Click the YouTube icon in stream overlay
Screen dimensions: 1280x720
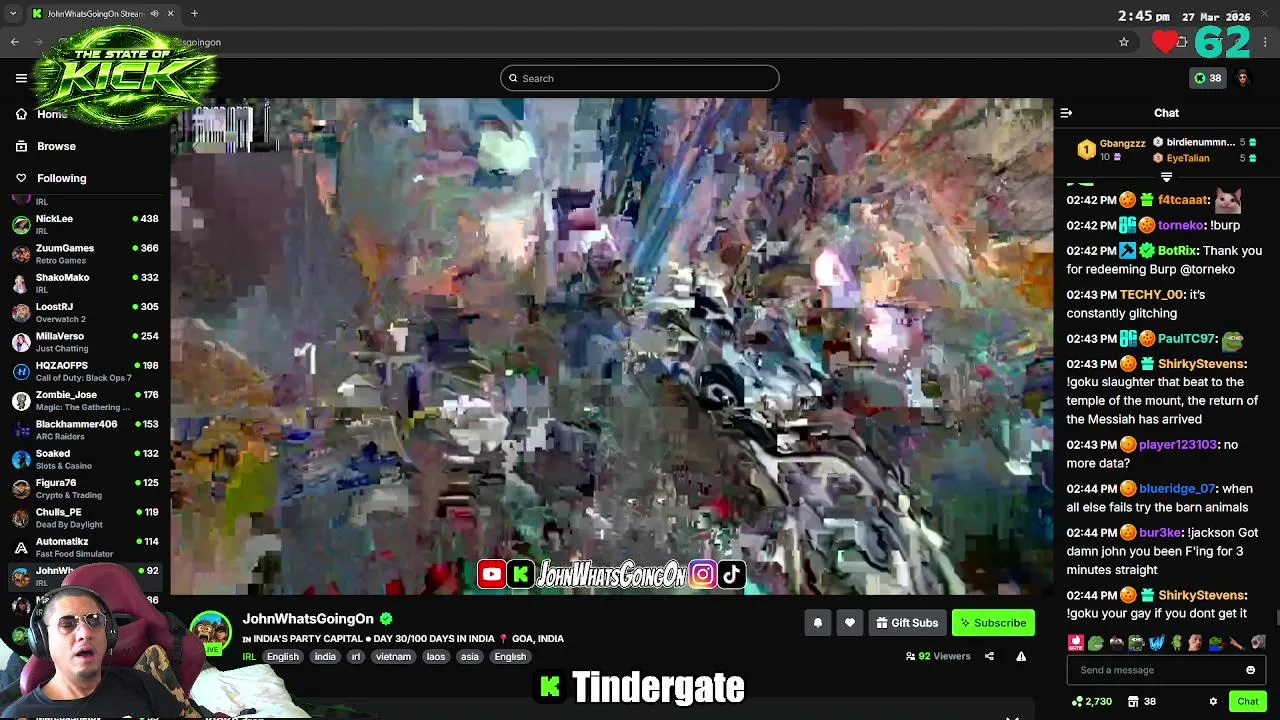pyautogui.click(x=491, y=574)
